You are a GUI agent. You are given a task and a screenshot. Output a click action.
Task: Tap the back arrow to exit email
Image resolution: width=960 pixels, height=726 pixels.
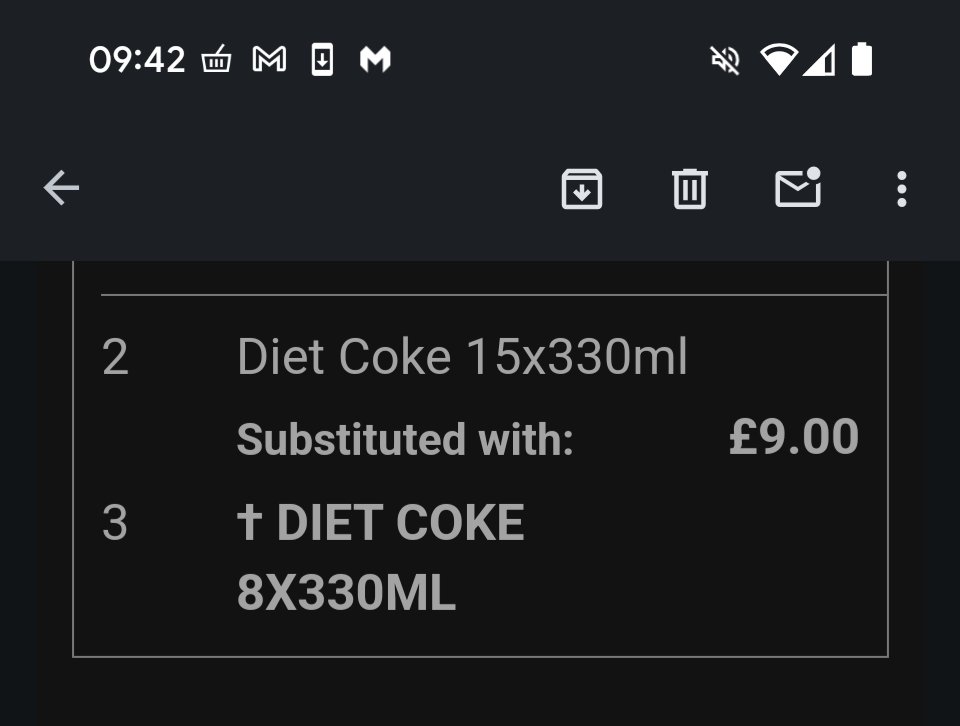coord(61,187)
